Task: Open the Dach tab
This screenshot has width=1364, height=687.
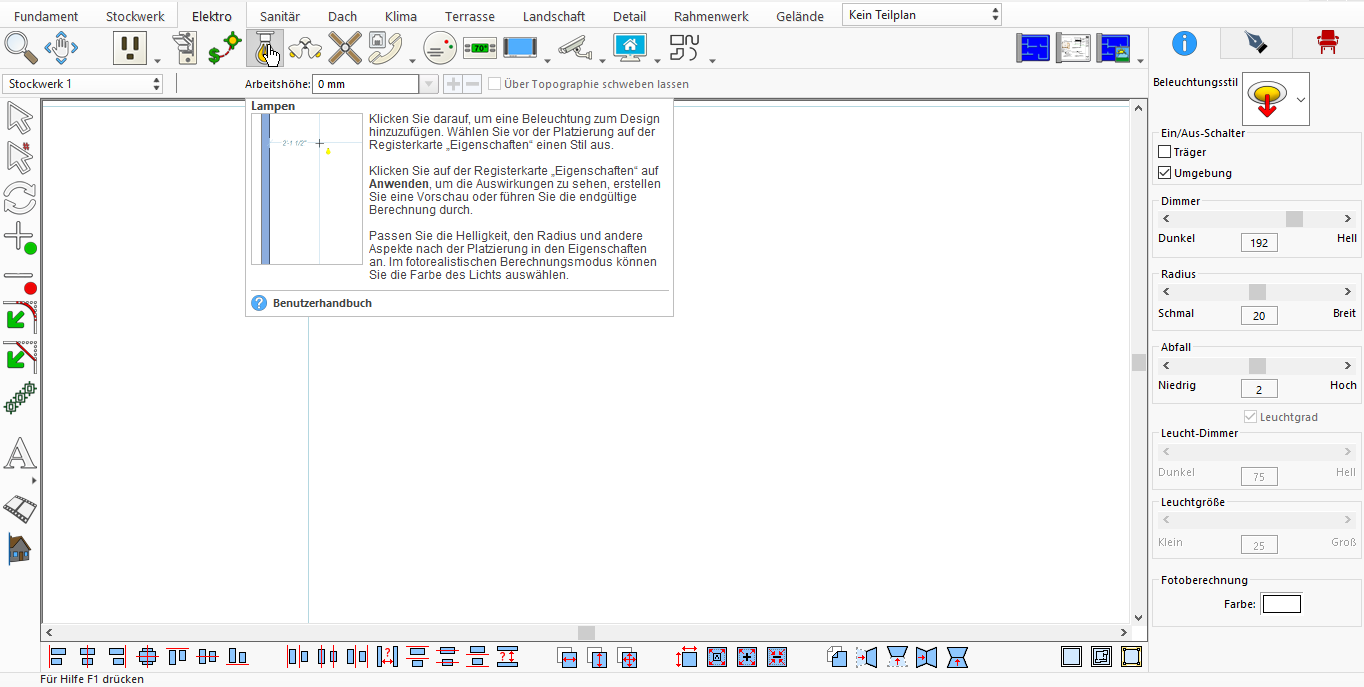Action: 342,16
